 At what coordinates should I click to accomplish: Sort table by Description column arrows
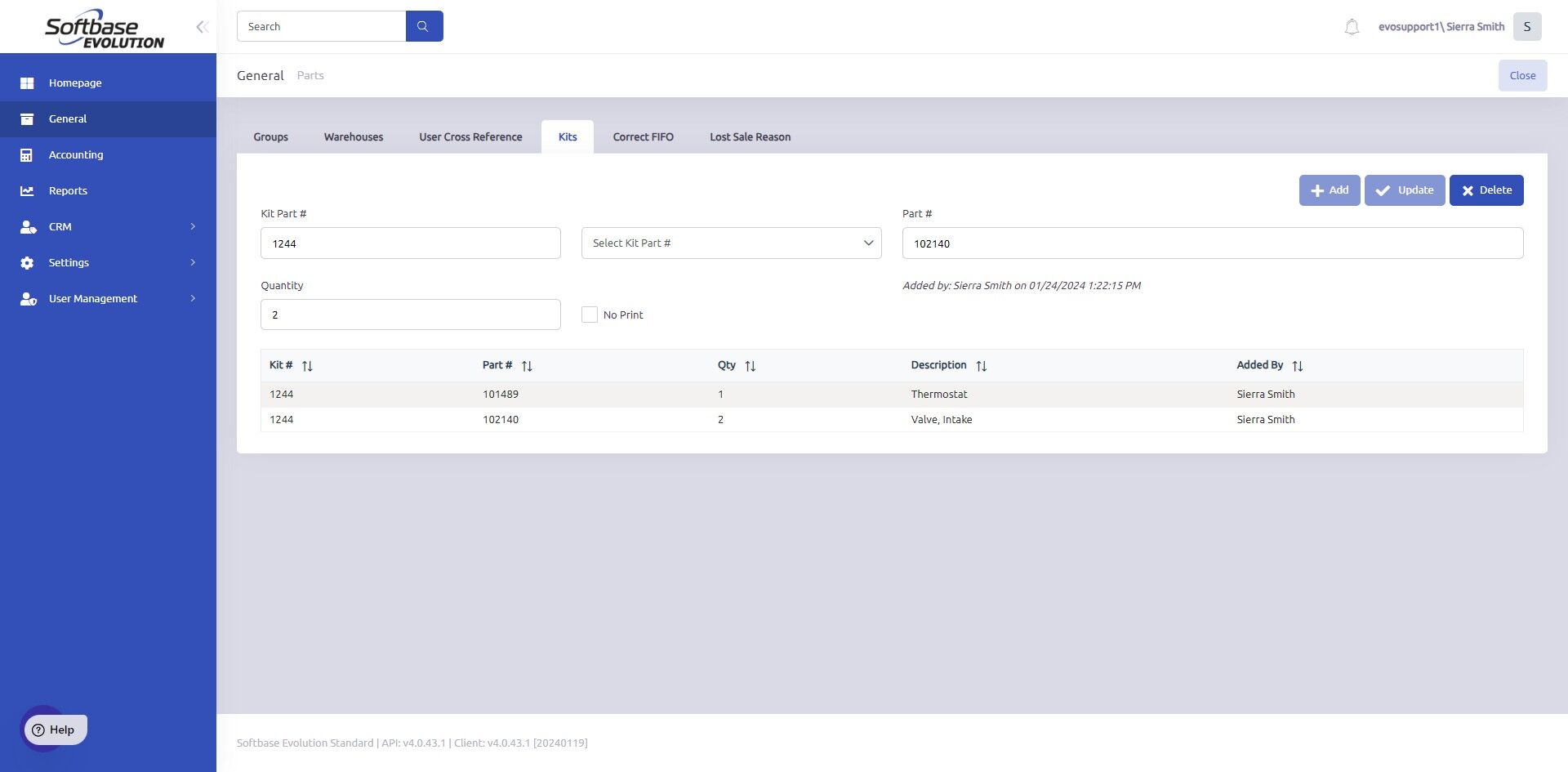[x=982, y=366]
